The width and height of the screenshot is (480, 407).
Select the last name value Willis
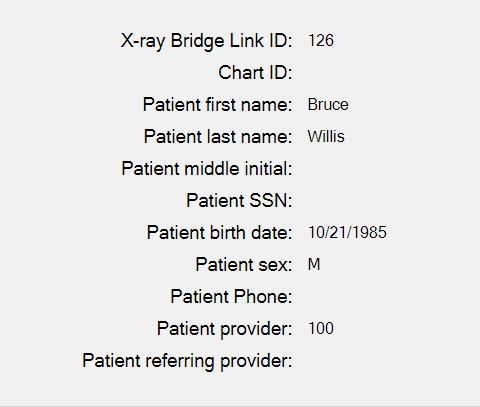coord(326,137)
